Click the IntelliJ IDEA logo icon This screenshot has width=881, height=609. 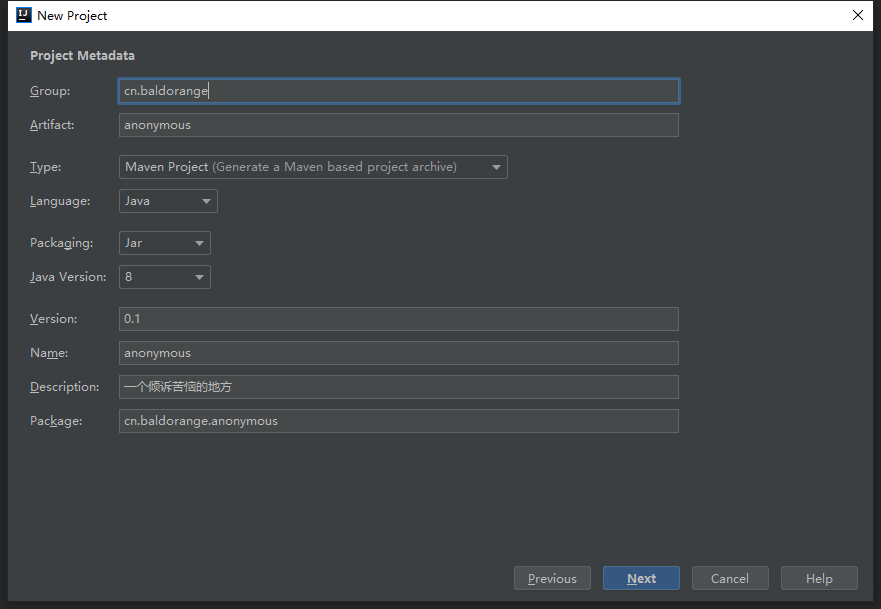tap(24, 15)
